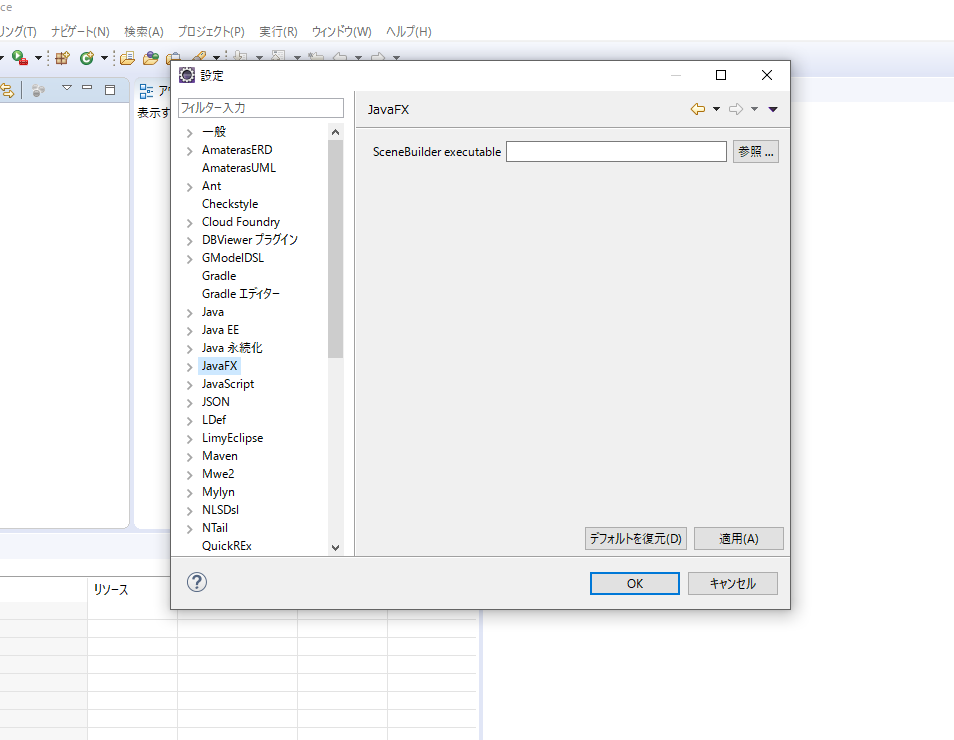The width and height of the screenshot is (954, 740).
Task: Open the ウィンドウ(W) menu
Action: 341,32
